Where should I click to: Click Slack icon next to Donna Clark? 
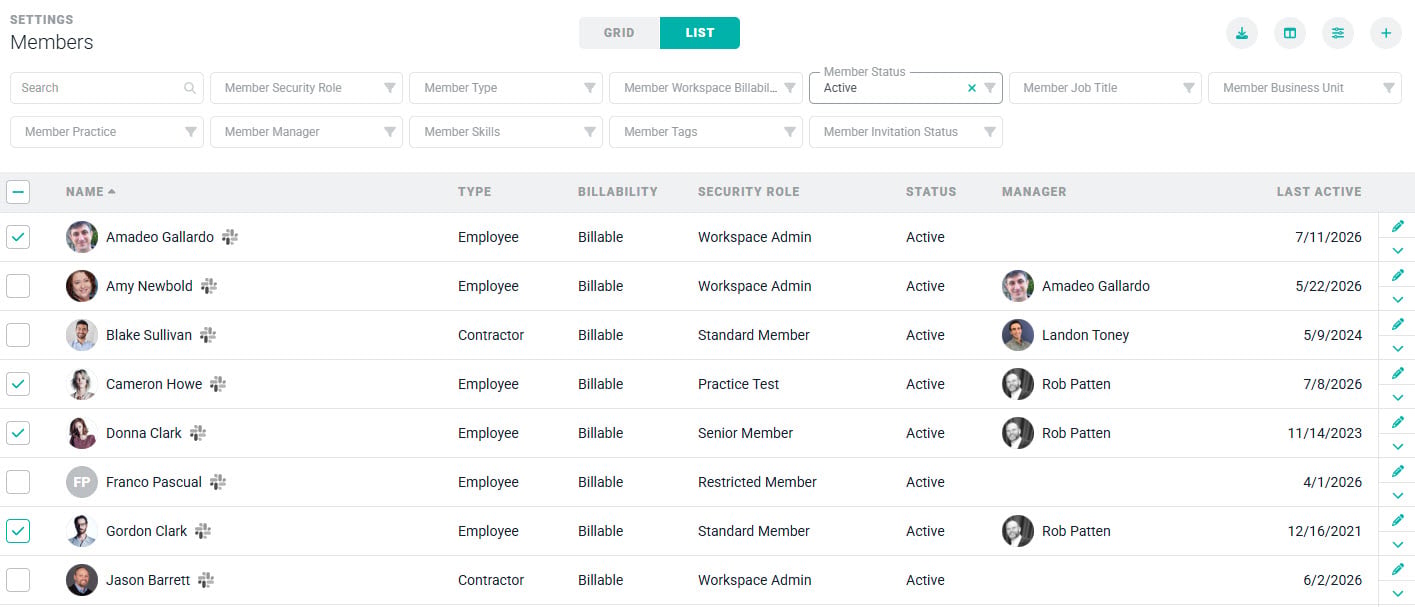[198, 433]
